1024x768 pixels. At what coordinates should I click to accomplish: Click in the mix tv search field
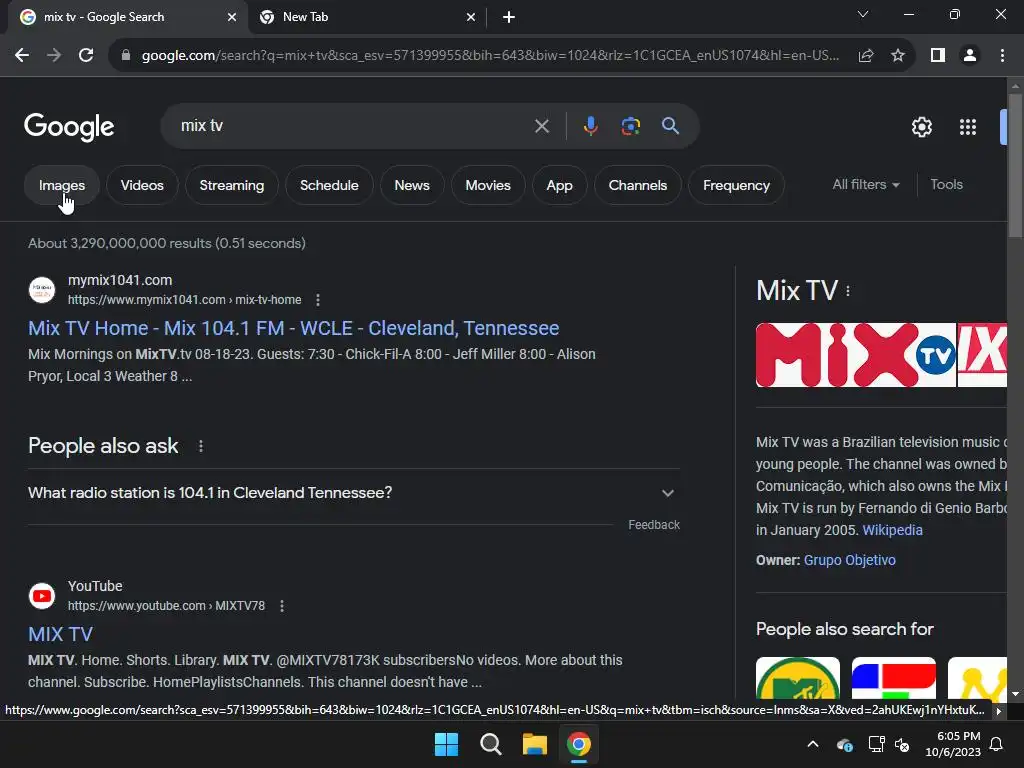pos(353,126)
